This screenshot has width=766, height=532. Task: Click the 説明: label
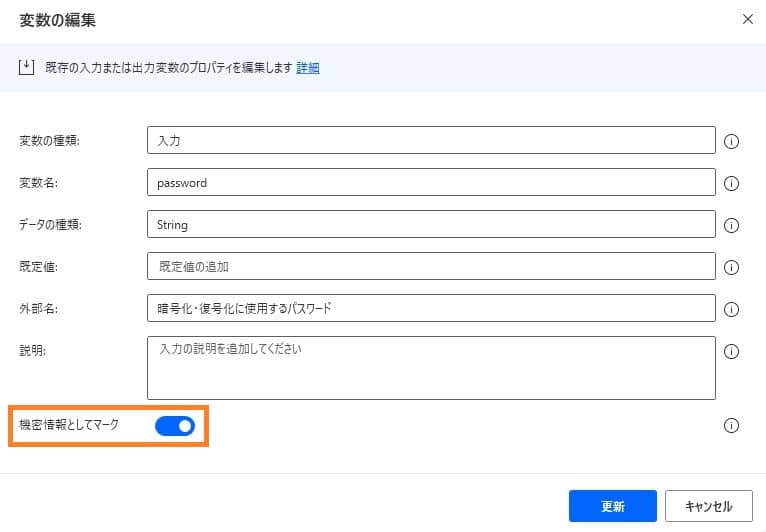32,351
